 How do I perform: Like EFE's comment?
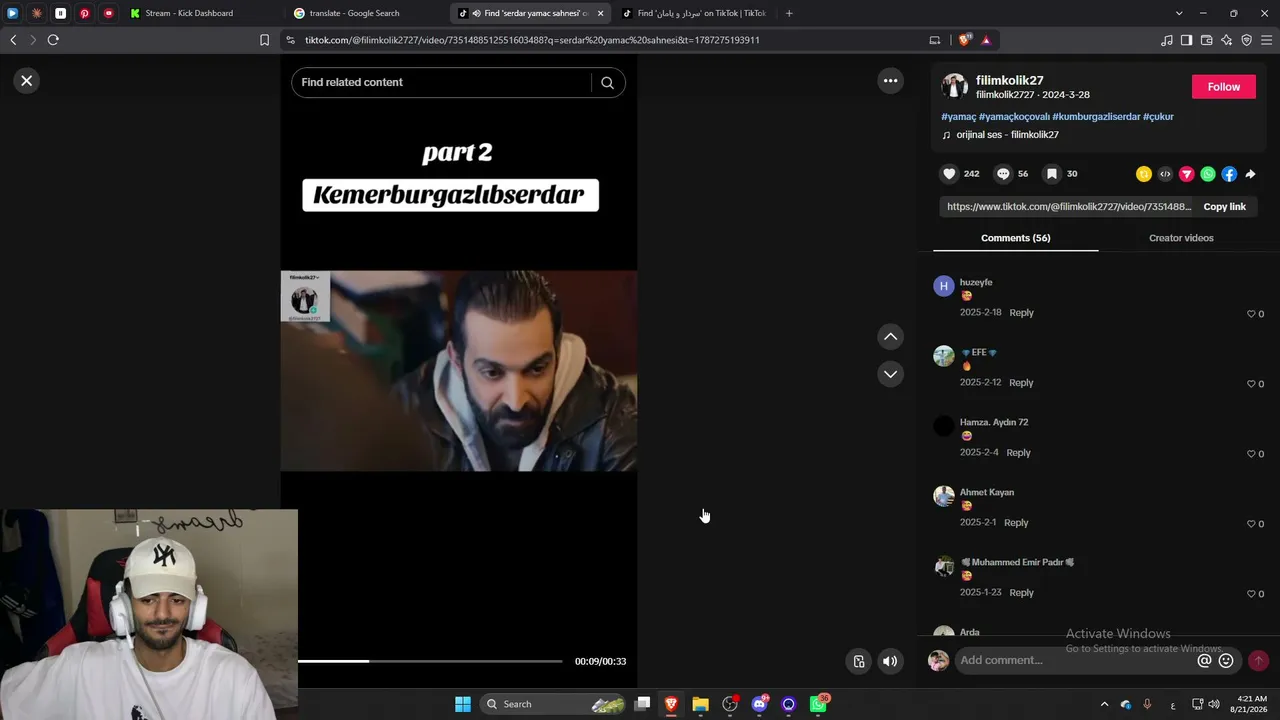1250,384
